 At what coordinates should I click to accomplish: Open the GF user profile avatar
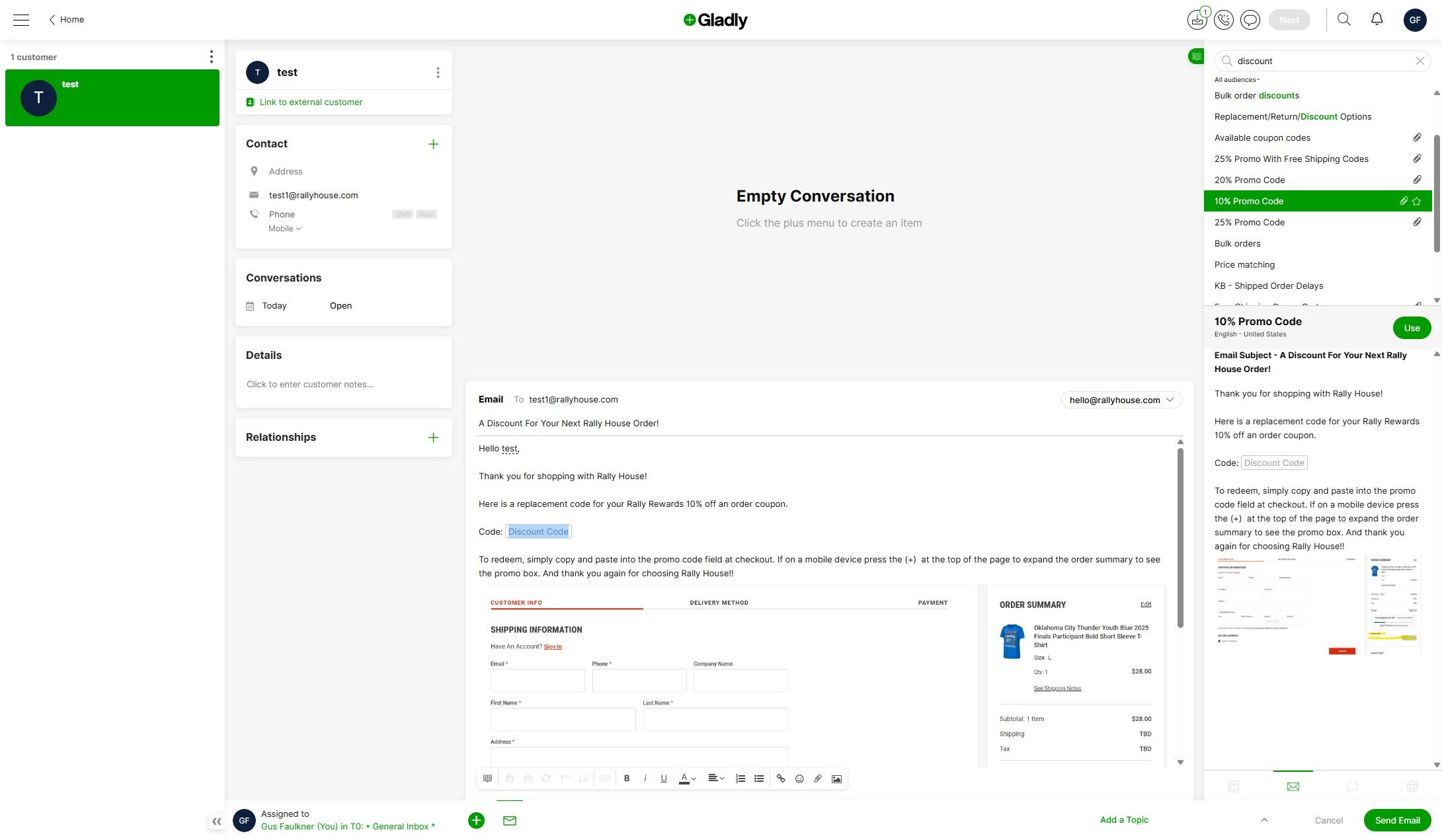point(1415,20)
